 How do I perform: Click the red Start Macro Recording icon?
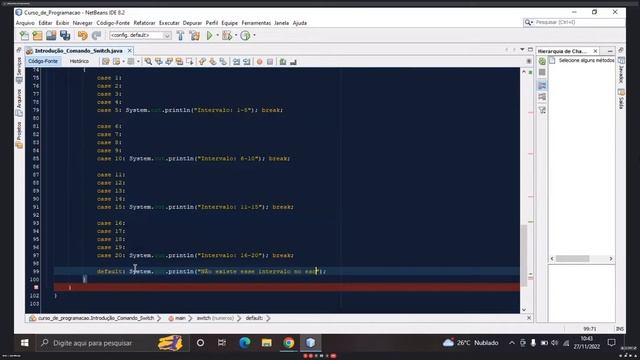[260, 62]
